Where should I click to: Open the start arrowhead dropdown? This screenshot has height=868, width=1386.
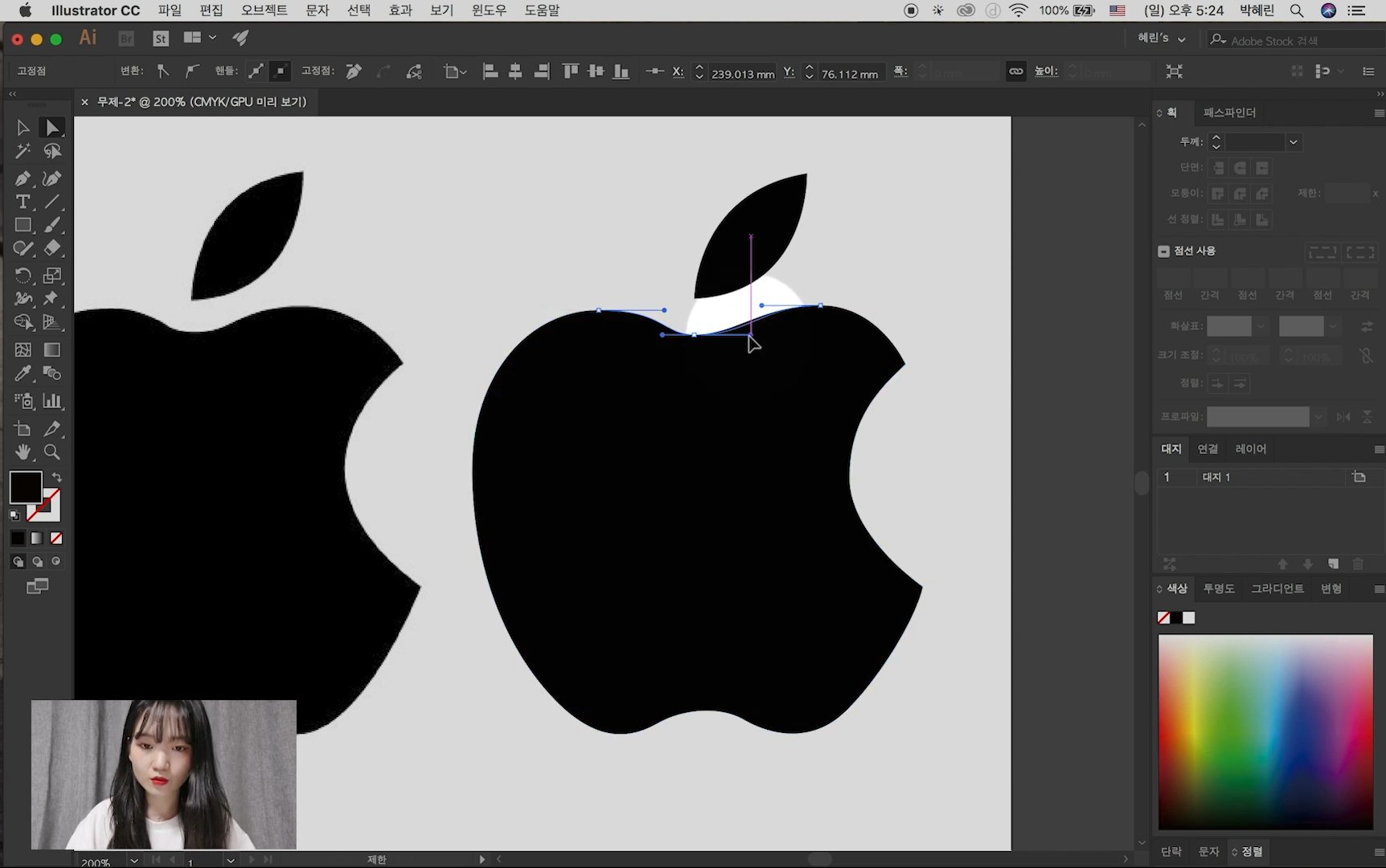pyautogui.click(x=1261, y=325)
